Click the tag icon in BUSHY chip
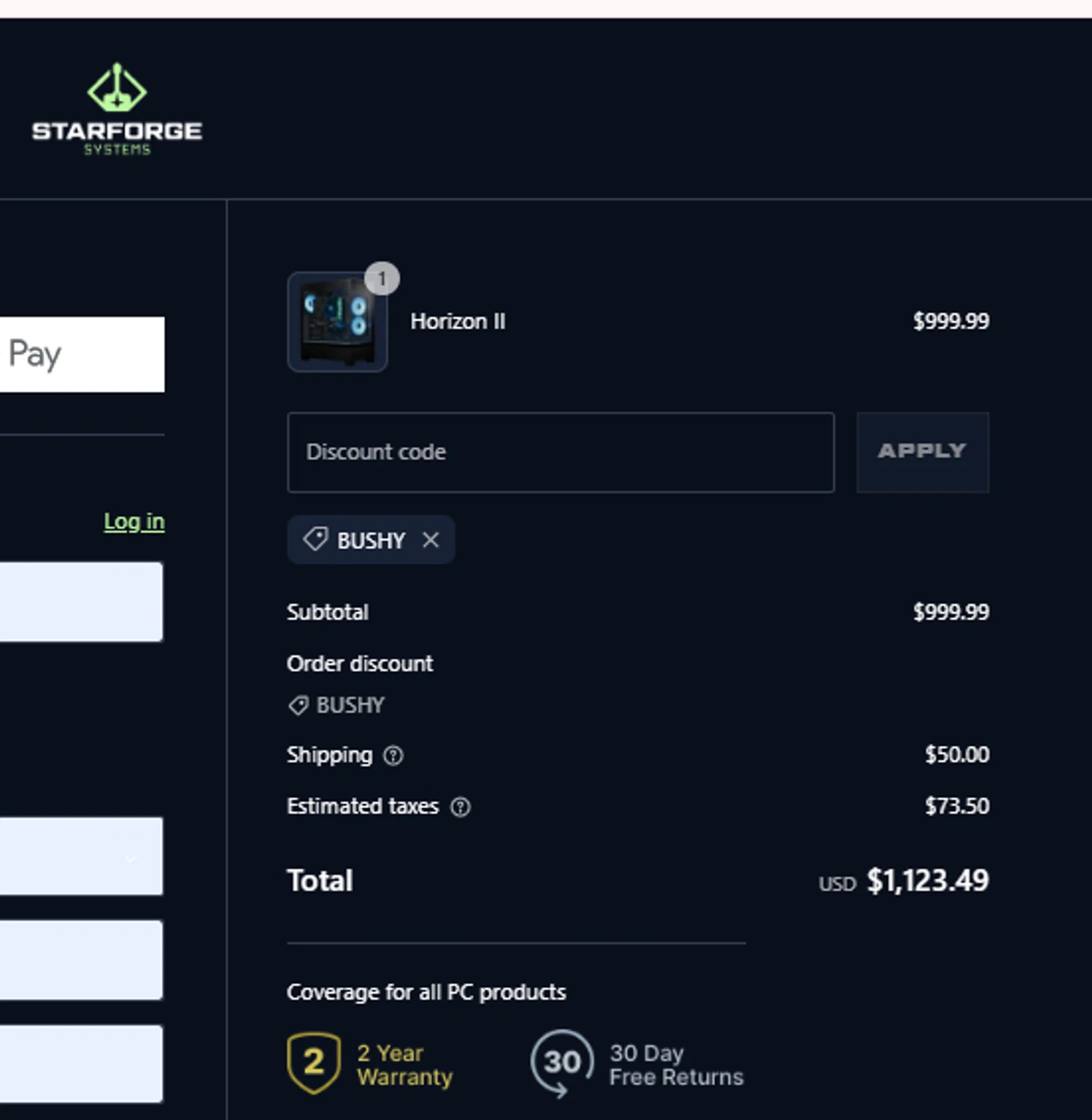This screenshot has width=1092, height=1120. click(x=315, y=539)
